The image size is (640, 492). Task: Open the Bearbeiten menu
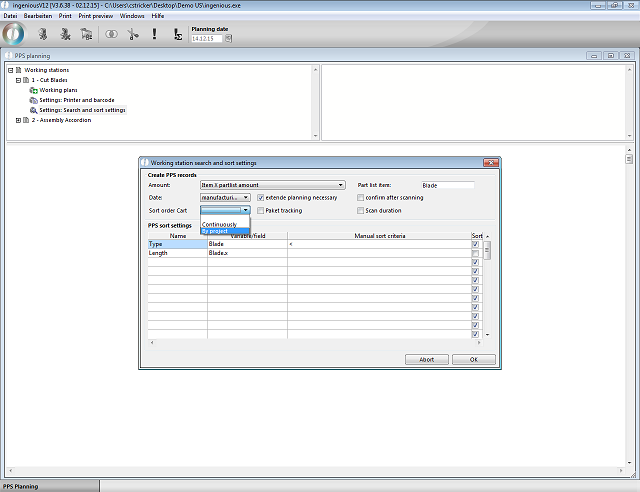pos(38,16)
